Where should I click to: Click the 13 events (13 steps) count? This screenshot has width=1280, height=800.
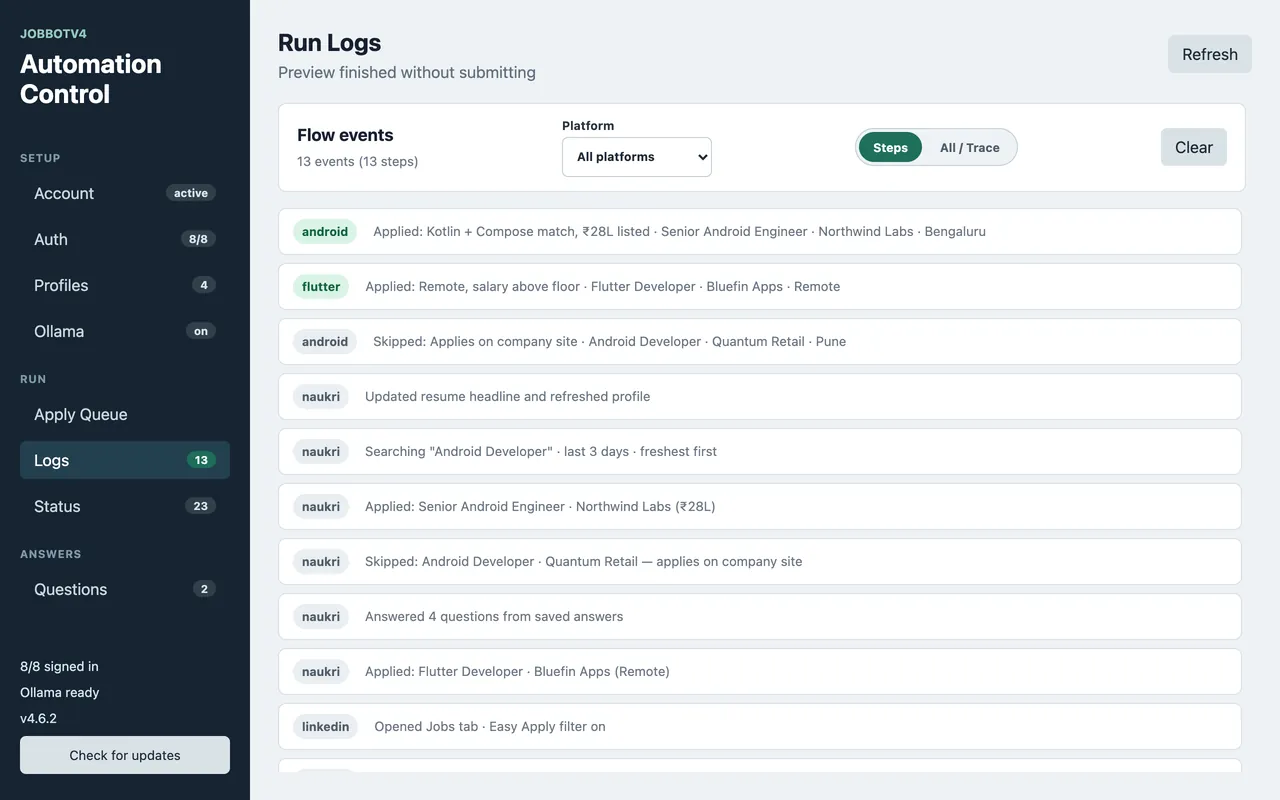pos(357,161)
